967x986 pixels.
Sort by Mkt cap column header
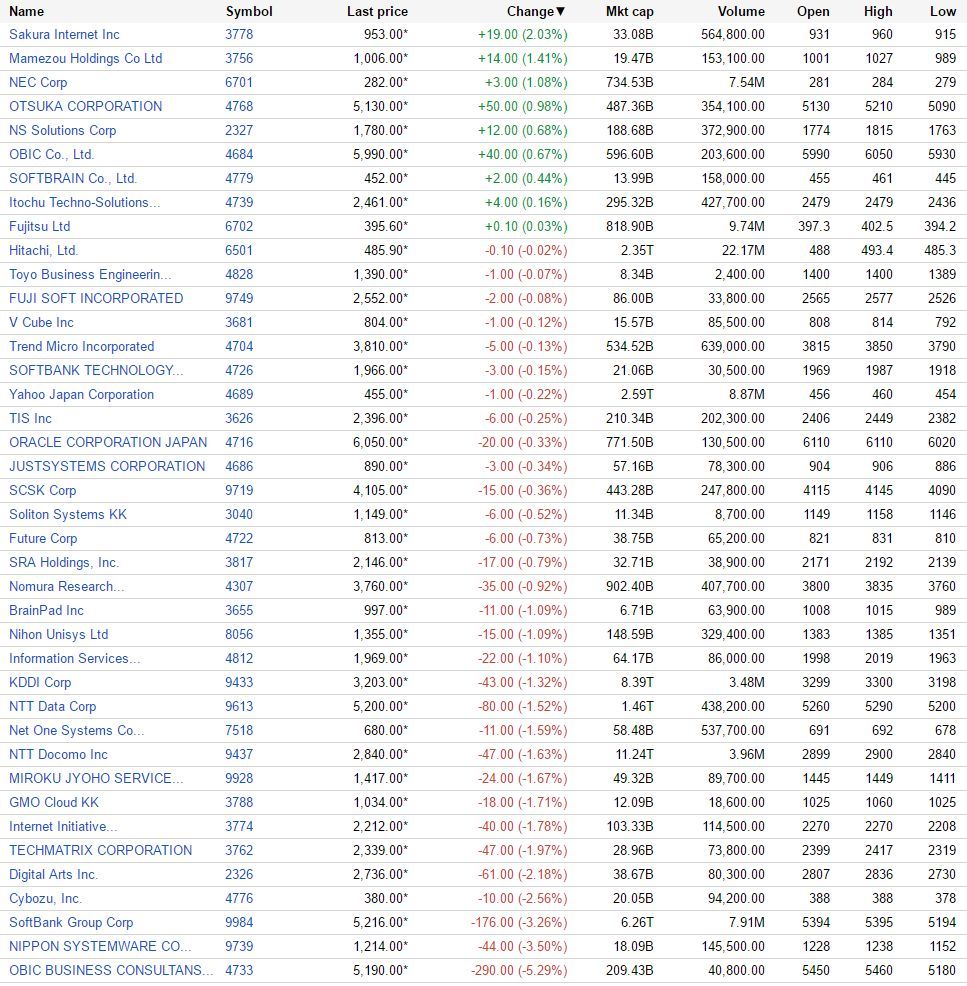pyautogui.click(x=629, y=11)
